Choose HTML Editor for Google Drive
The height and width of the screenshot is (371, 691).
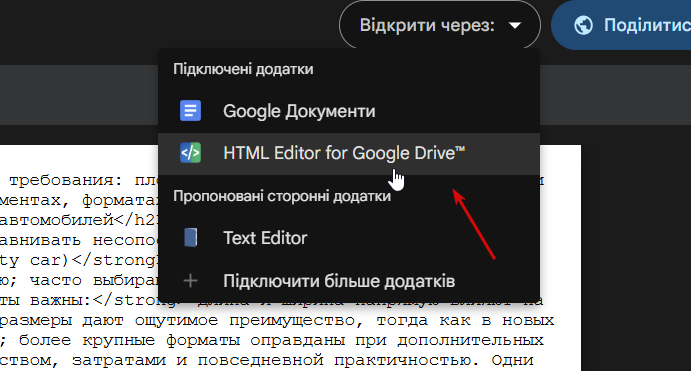349,153
